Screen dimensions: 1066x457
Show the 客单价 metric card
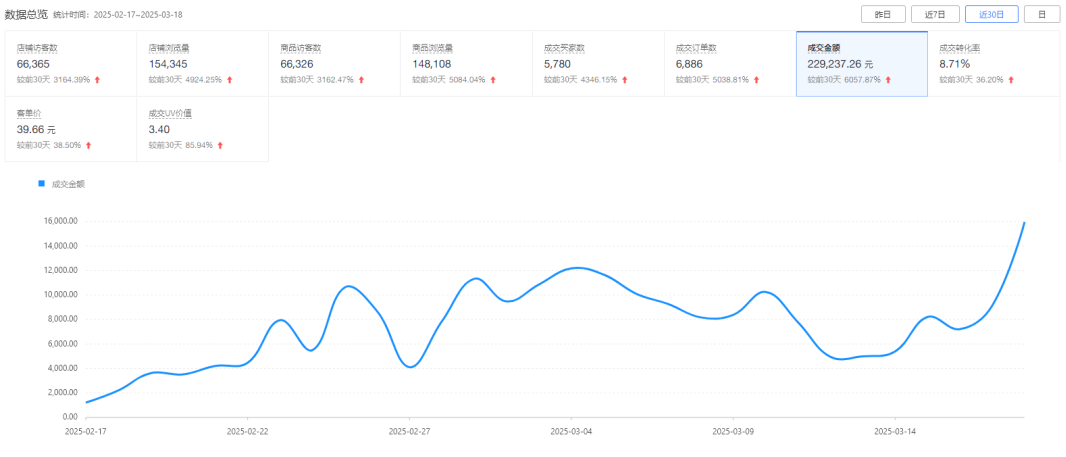71,129
